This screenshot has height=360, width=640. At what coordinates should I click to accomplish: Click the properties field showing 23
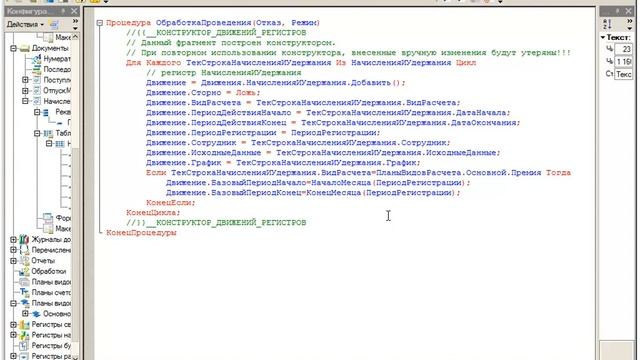tap(623, 49)
